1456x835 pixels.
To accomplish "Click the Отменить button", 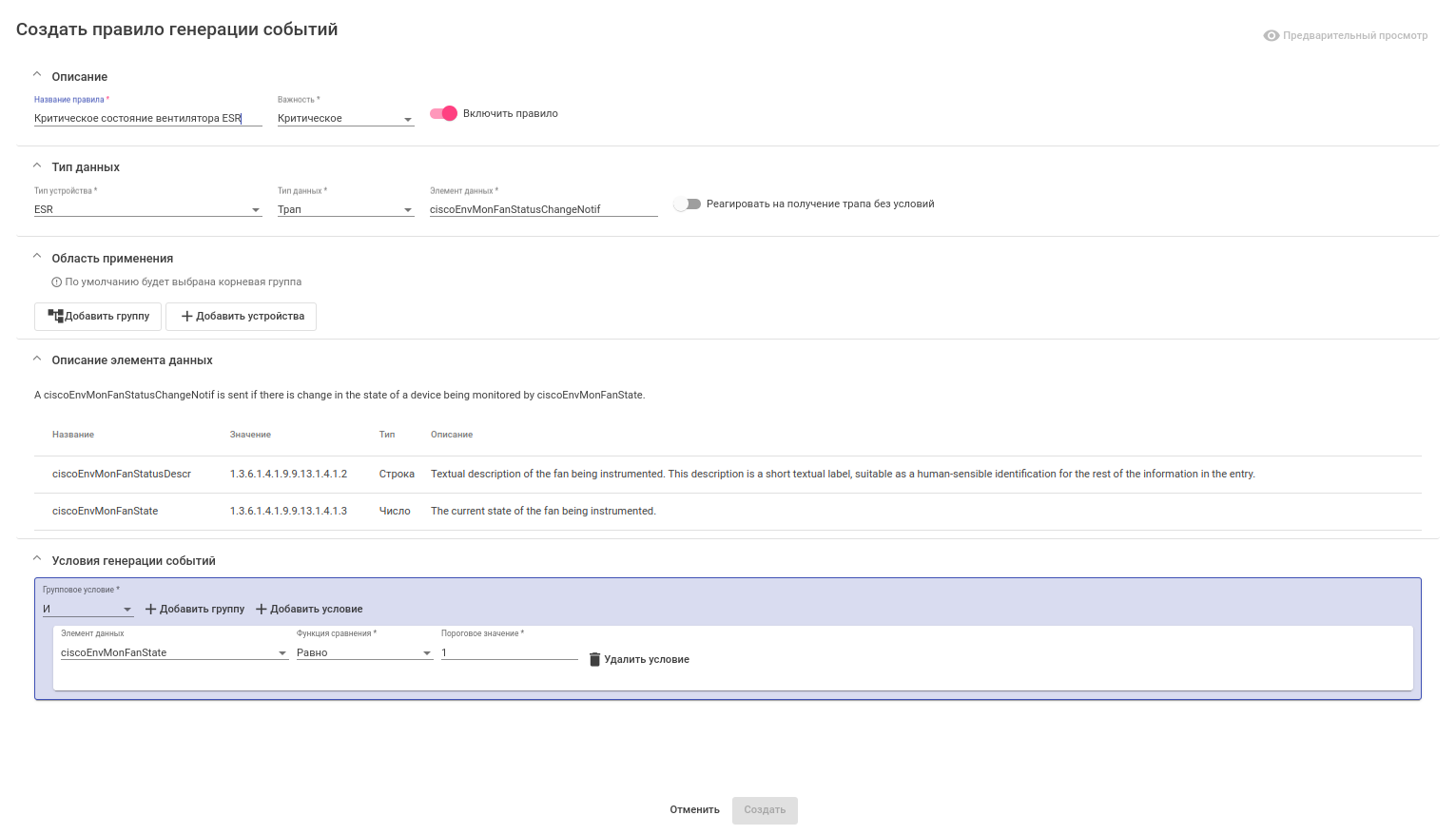I will (694, 810).
